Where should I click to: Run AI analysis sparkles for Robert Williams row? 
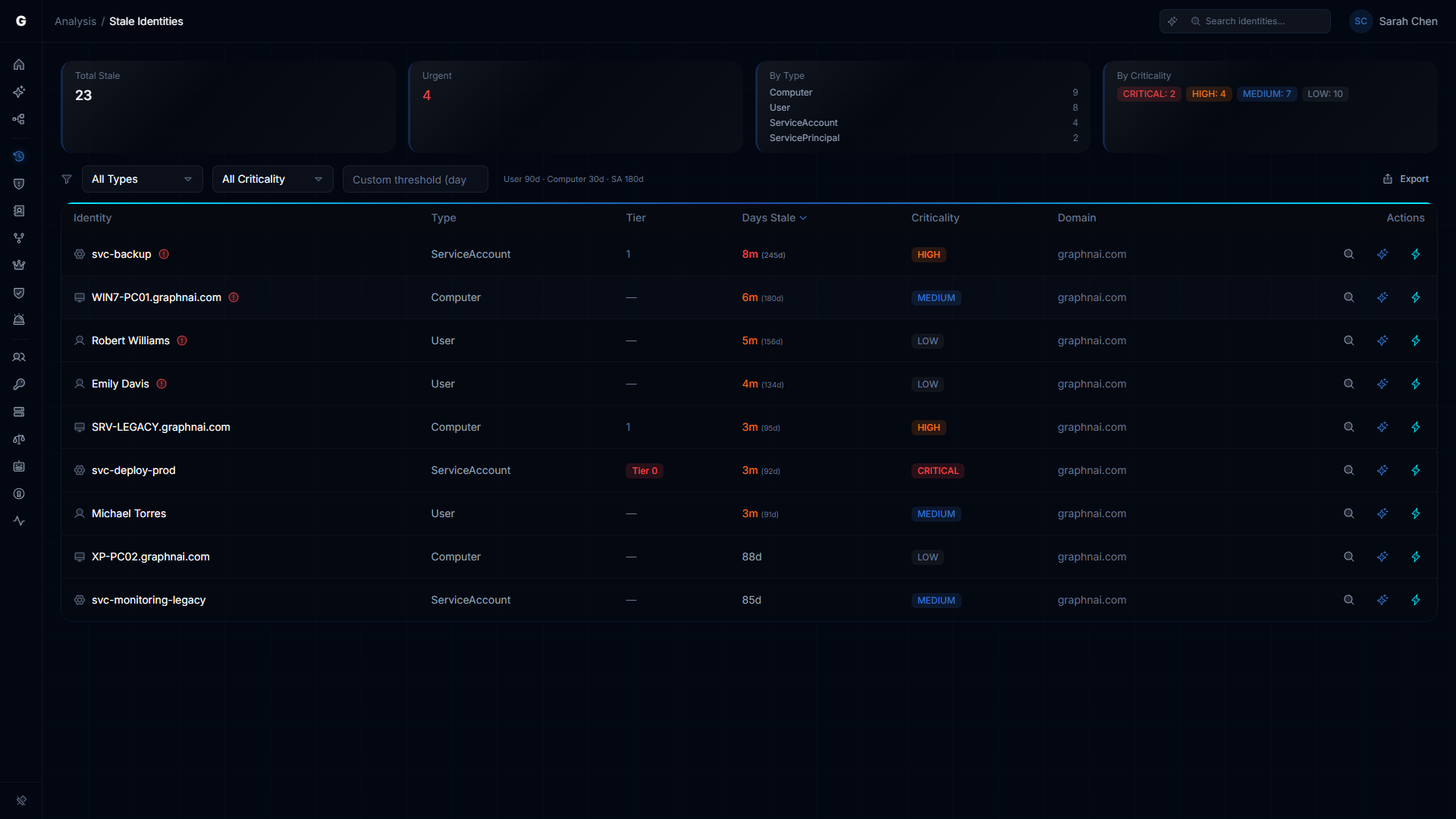[x=1382, y=340]
